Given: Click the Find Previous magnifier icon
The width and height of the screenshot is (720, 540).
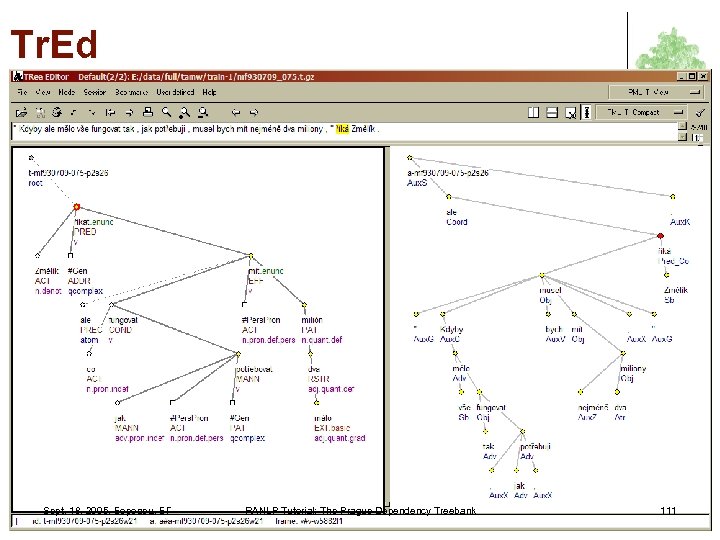Looking at the screenshot, I should coord(203,112).
